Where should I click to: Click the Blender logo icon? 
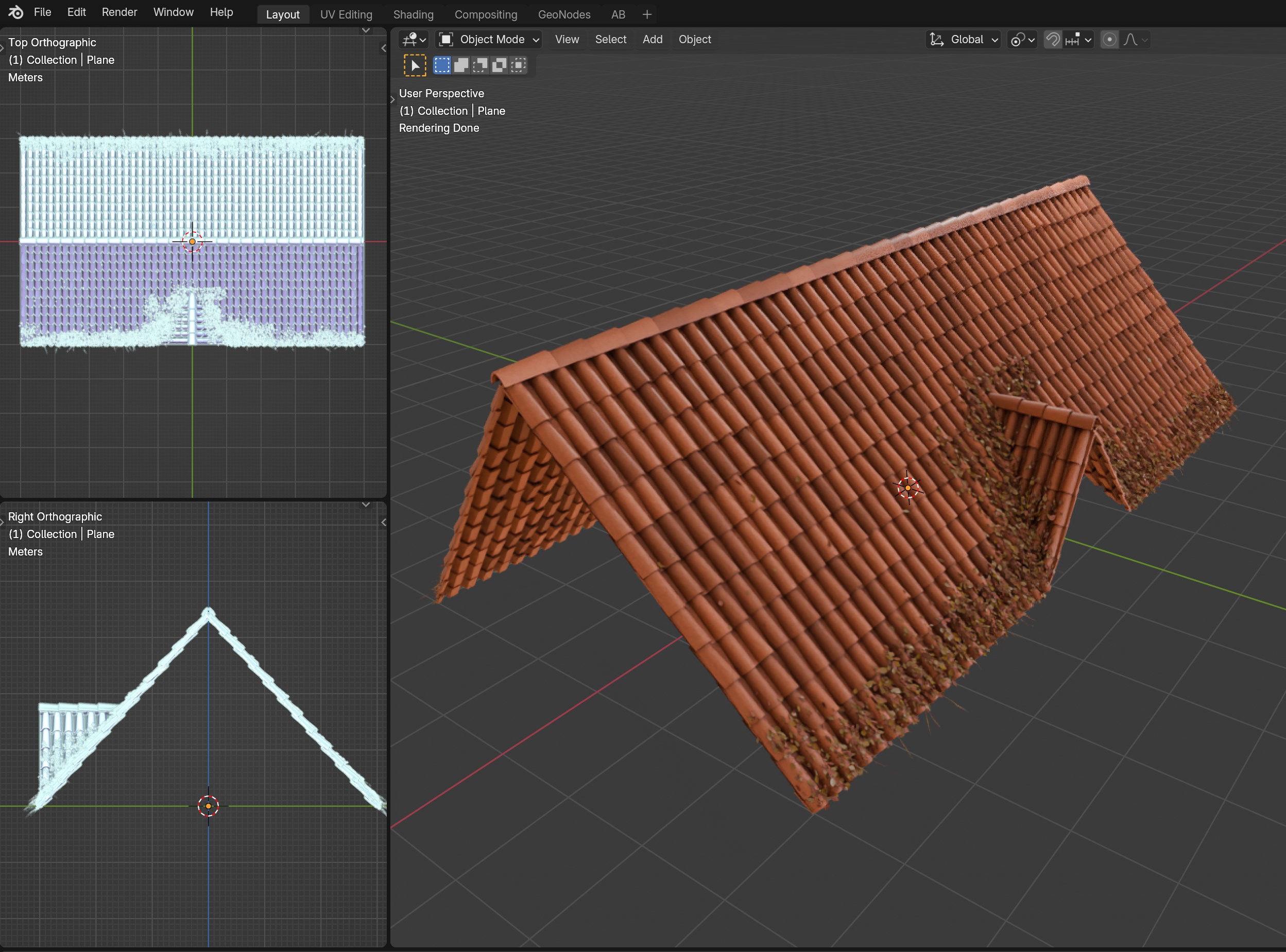(15, 12)
